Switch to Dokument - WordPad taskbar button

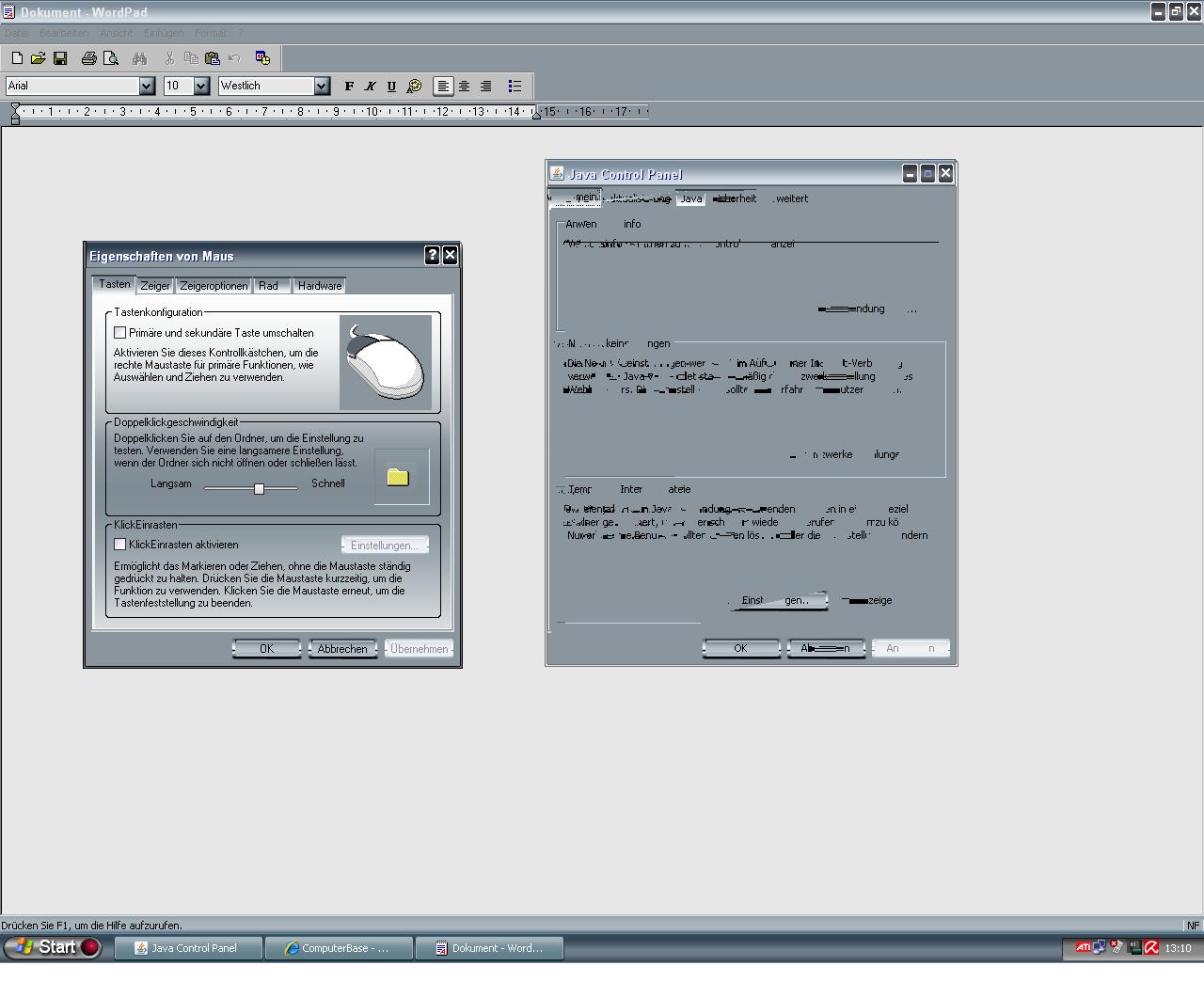(x=489, y=948)
